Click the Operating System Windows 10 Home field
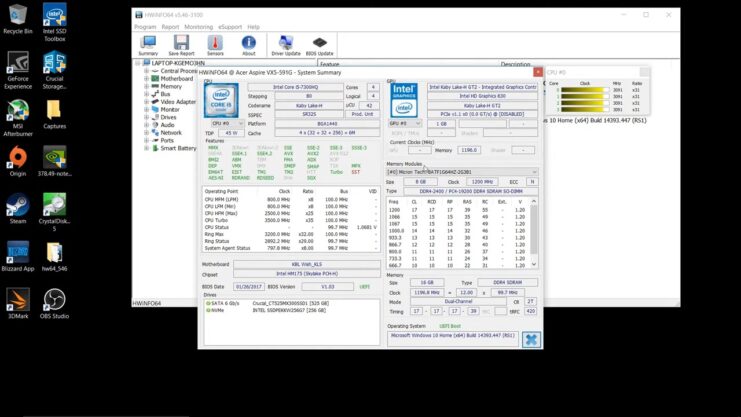741x417 pixels. point(453,339)
